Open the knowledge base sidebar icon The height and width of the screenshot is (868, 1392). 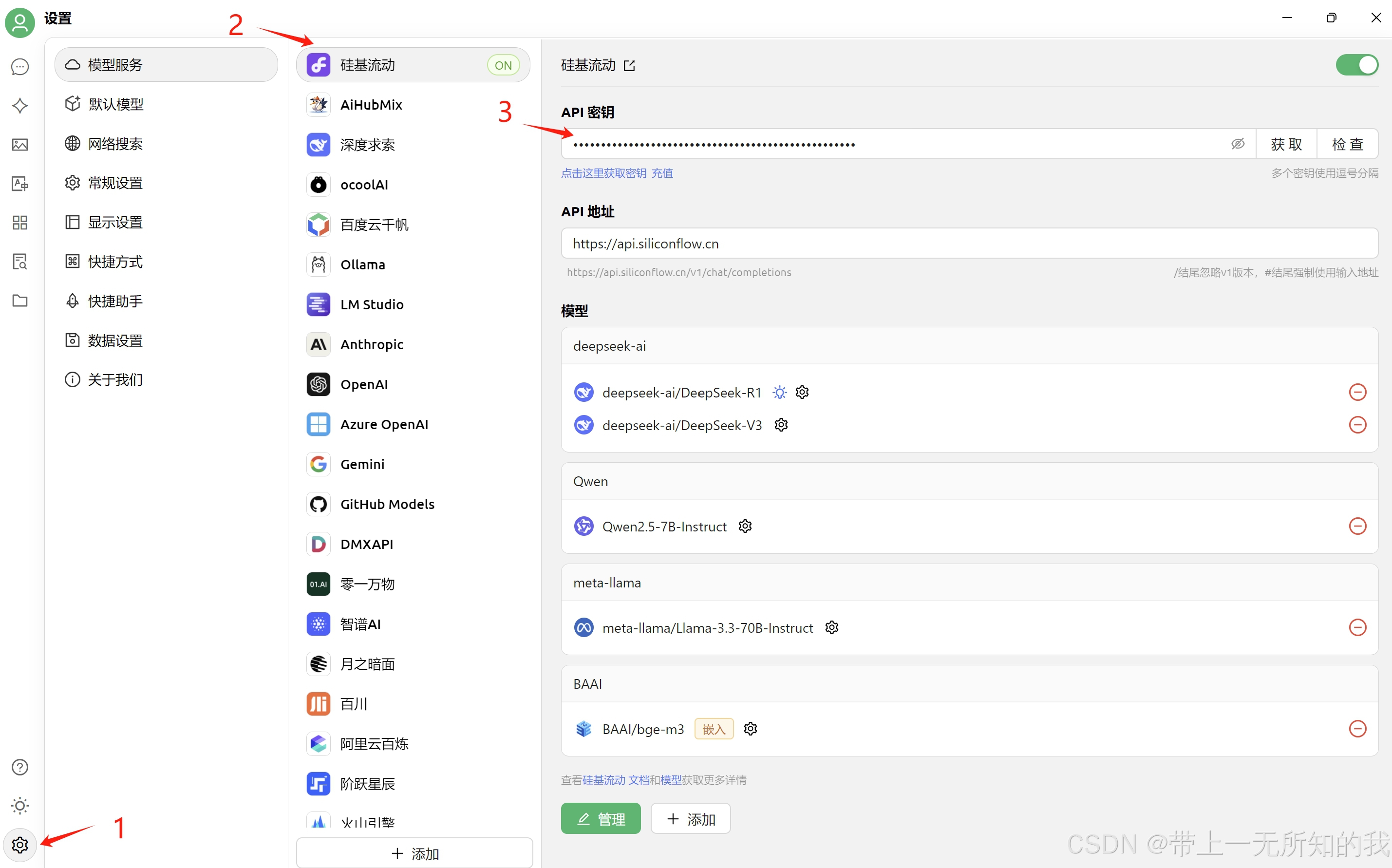(20, 262)
